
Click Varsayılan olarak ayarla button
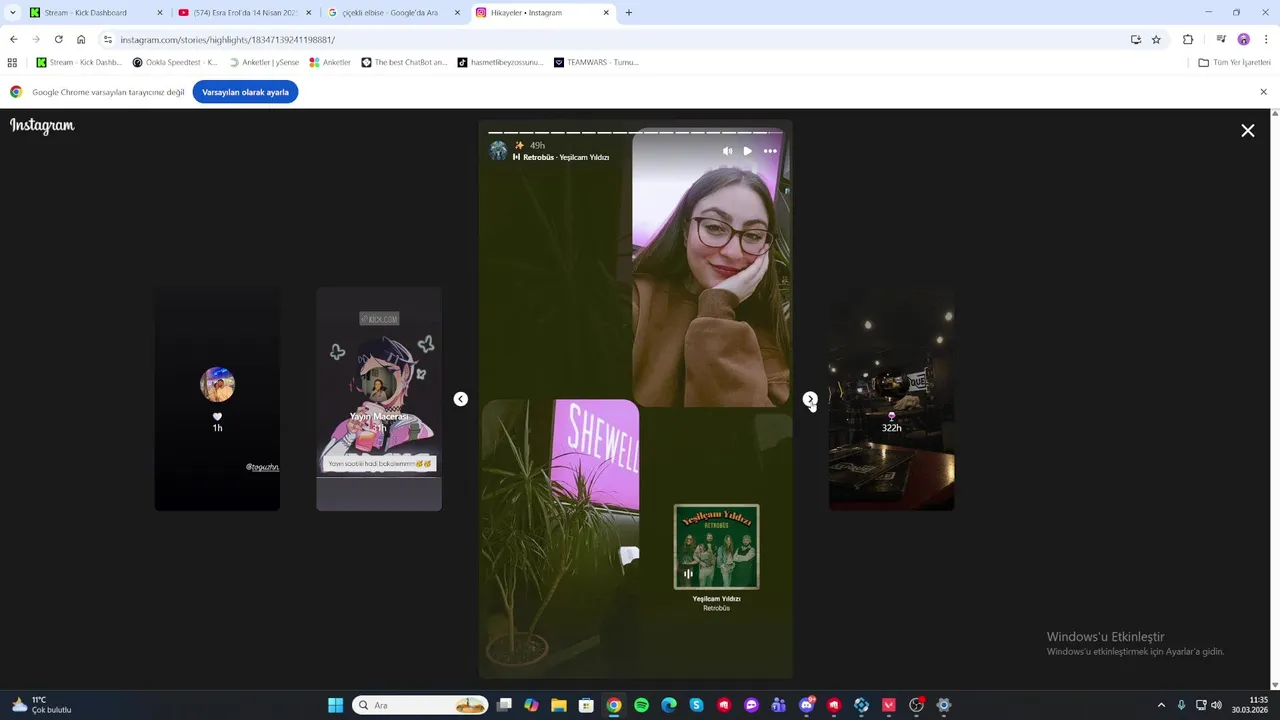tap(245, 92)
